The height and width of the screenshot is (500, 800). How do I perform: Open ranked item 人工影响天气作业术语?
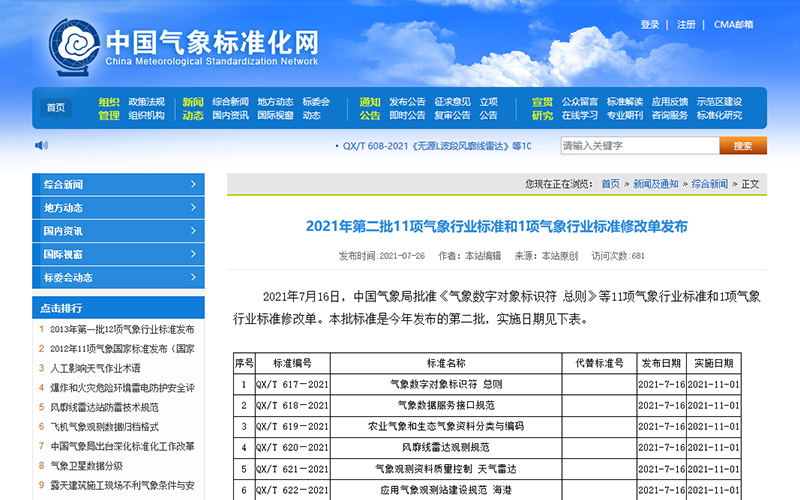pos(95,368)
